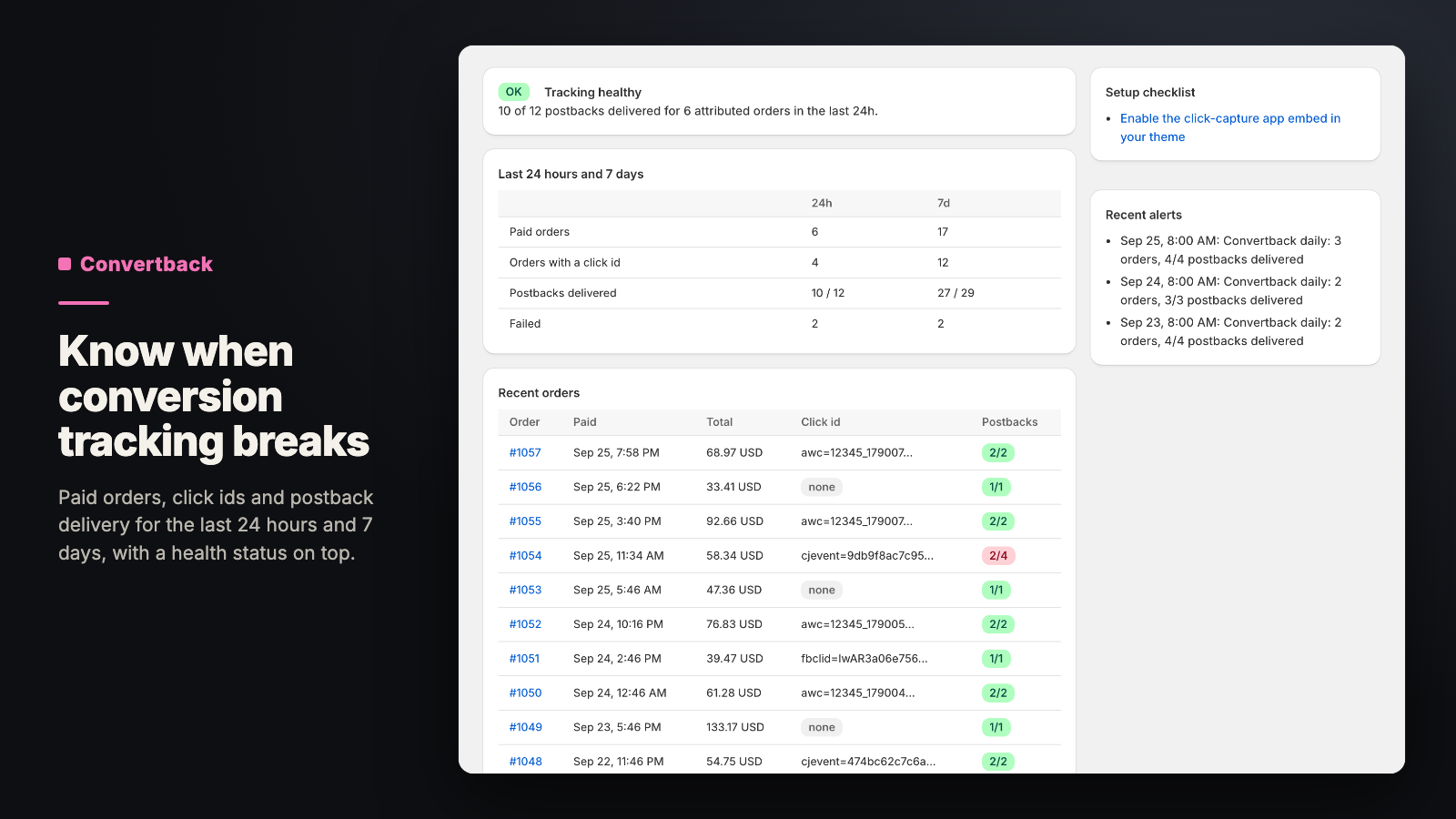
Task: Open order #1057 link
Action: pos(525,452)
